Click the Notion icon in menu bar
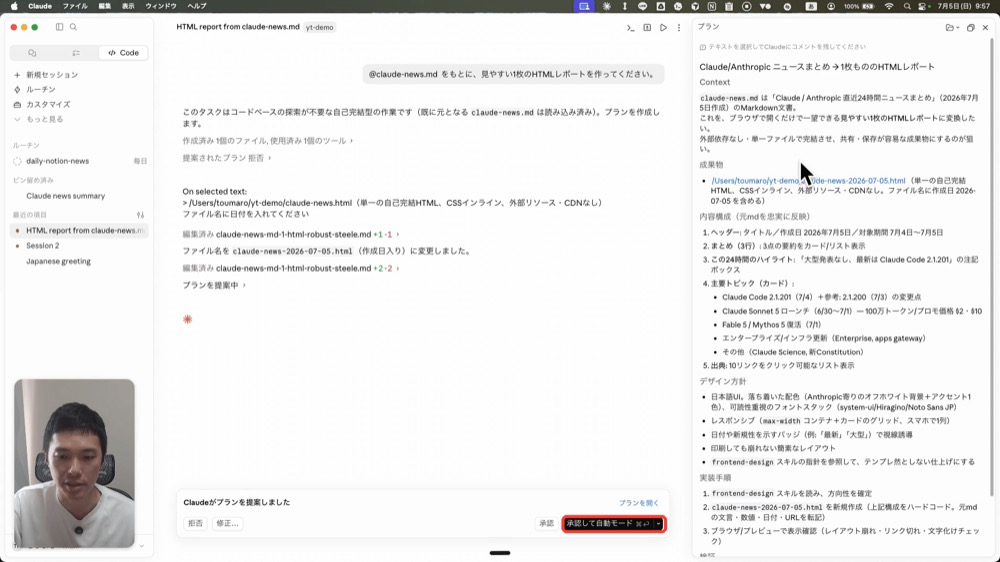 click(x=712, y=6)
